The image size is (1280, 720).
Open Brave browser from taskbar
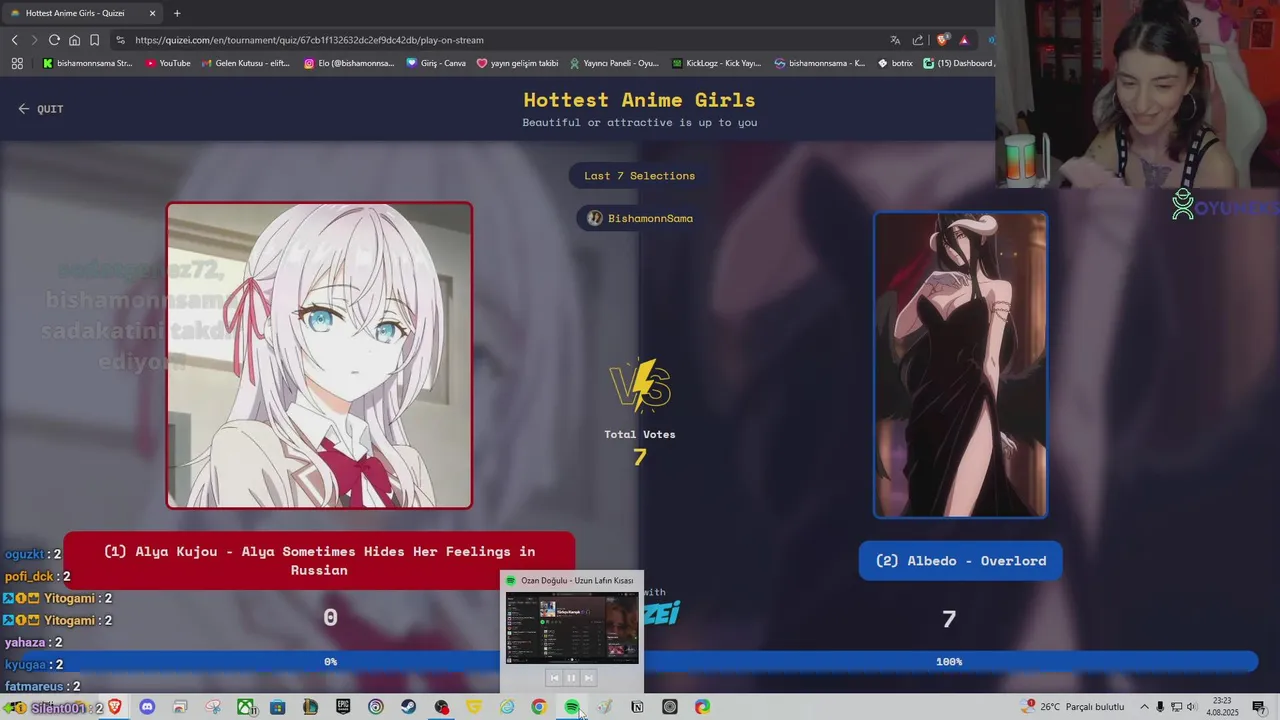115,707
